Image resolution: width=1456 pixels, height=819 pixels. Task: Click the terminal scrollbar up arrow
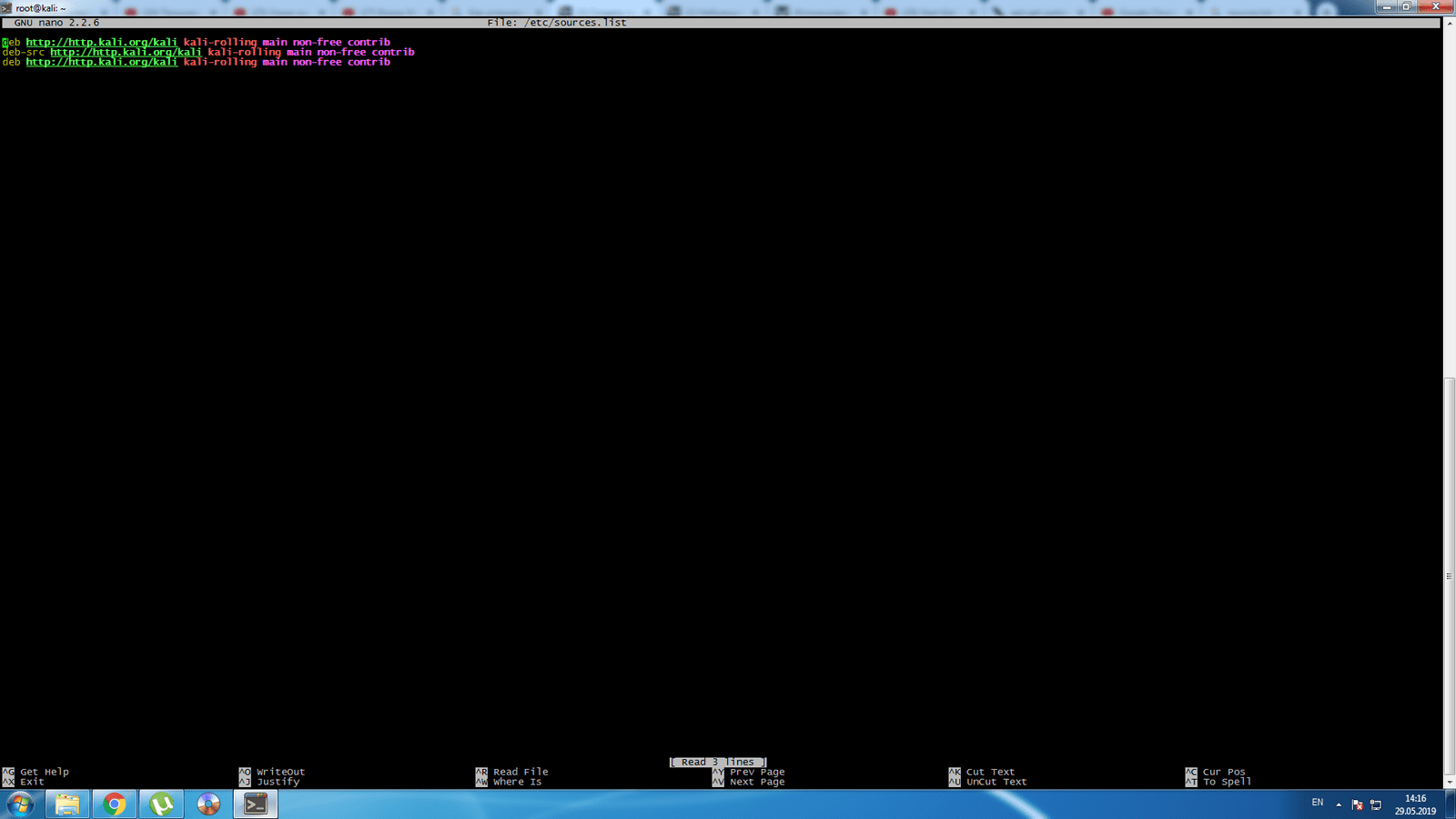pos(1450,22)
